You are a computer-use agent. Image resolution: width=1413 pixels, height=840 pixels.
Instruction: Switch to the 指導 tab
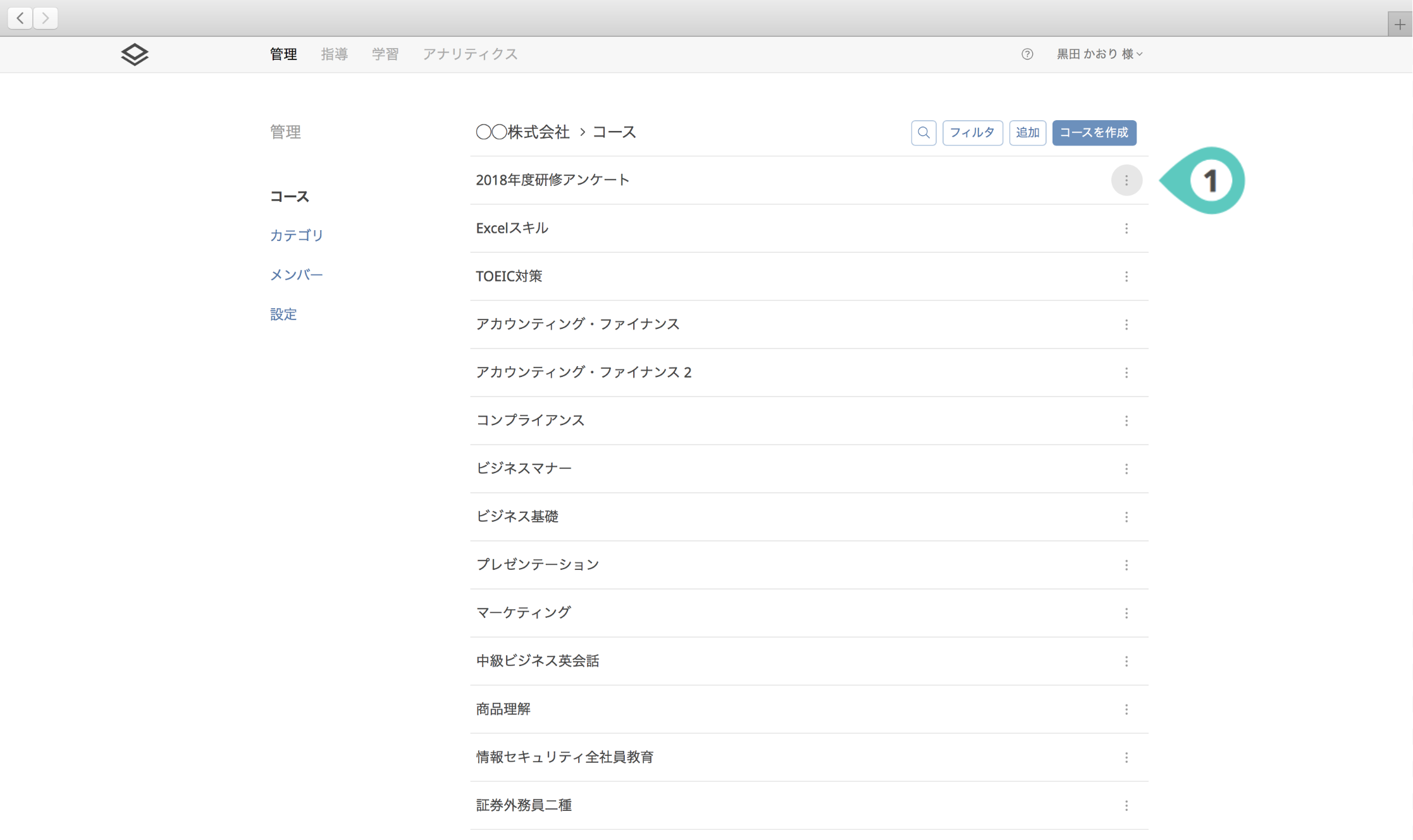(x=334, y=54)
